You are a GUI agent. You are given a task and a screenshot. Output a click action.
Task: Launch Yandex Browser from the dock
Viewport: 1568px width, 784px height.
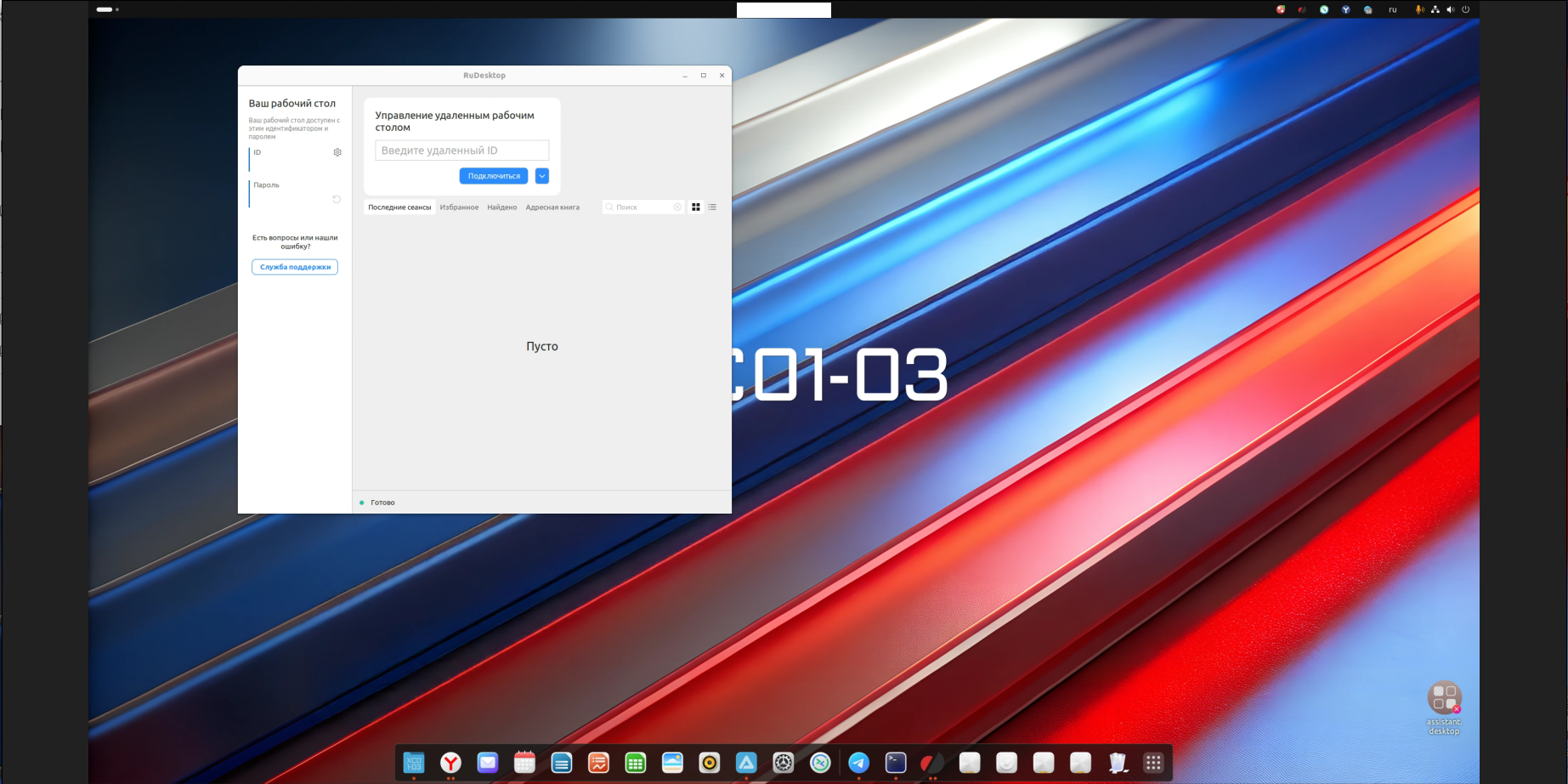[450, 763]
